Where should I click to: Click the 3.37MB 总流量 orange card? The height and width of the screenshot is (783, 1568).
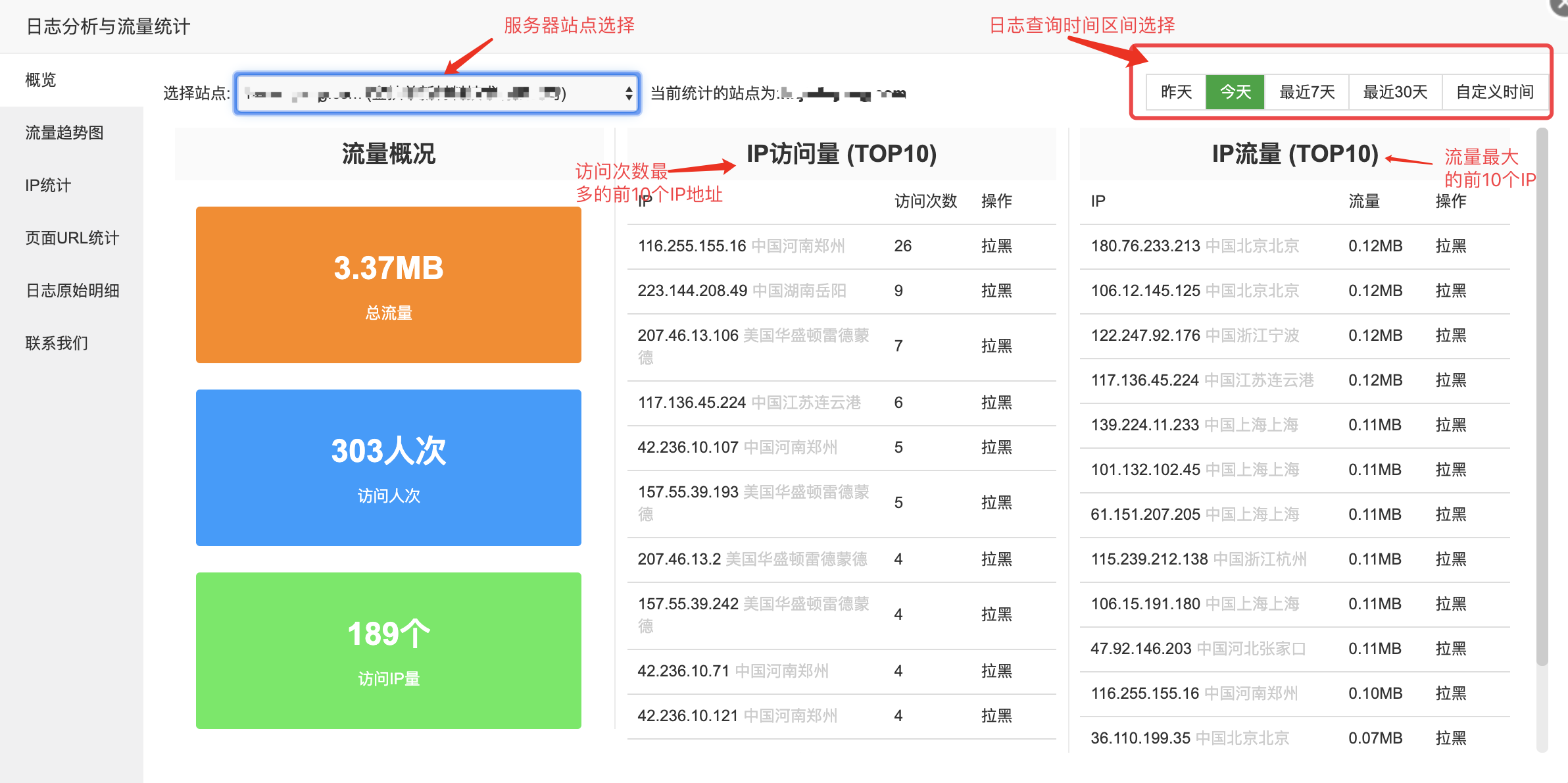389,285
